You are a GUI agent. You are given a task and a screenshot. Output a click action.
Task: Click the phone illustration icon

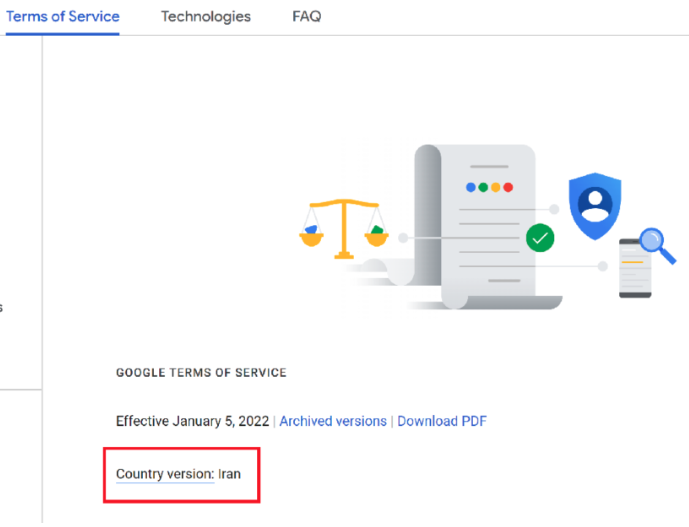[x=635, y=269]
